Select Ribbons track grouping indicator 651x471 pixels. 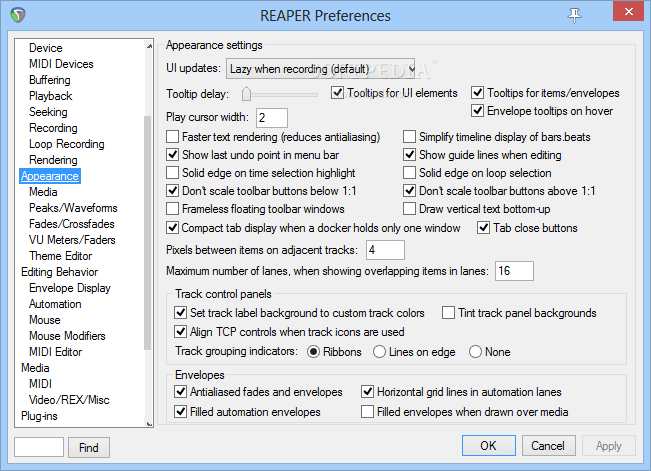[313, 352]
